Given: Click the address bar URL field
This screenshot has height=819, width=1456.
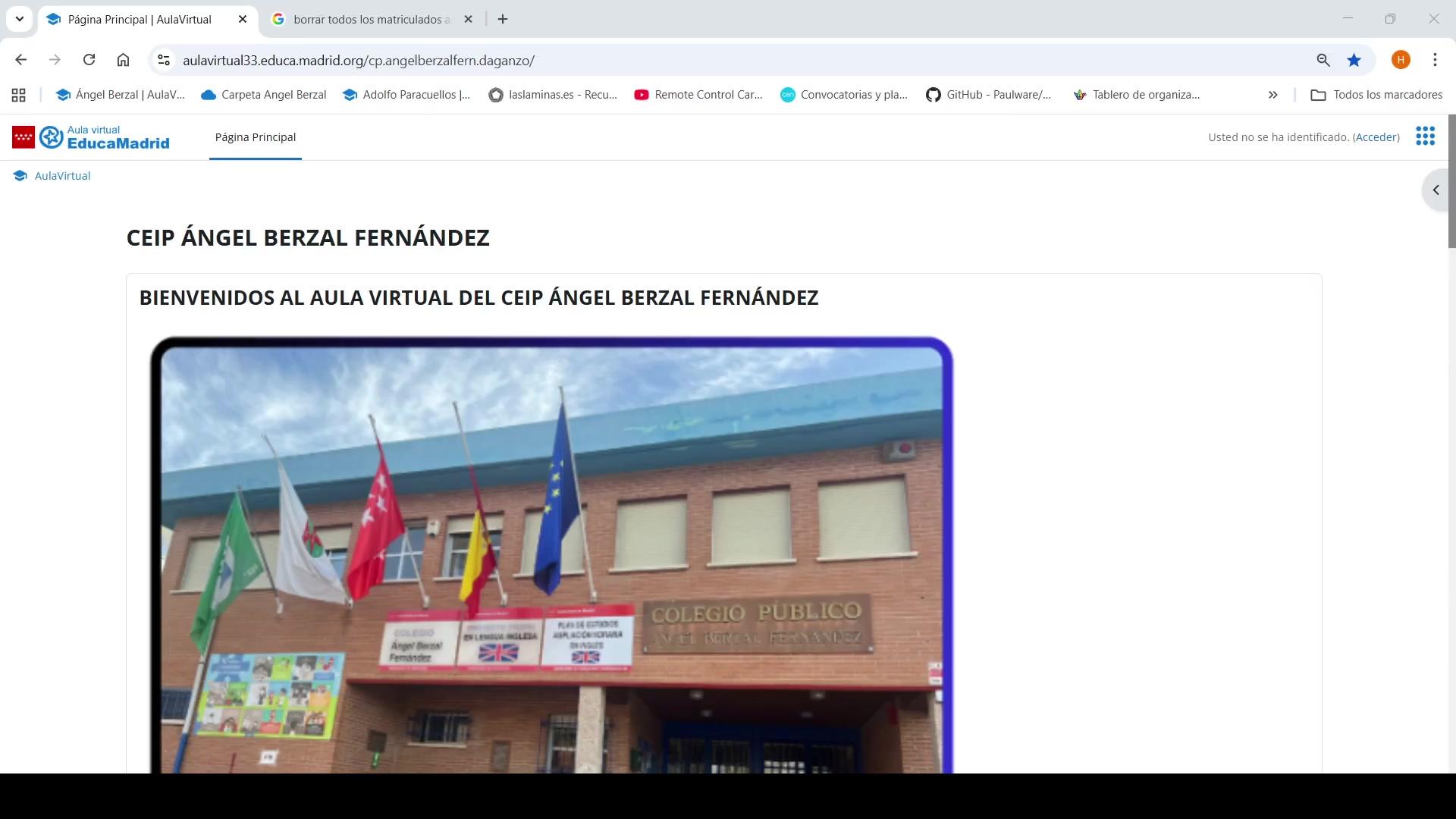Looking at the screenshot, I should point(682,60).
